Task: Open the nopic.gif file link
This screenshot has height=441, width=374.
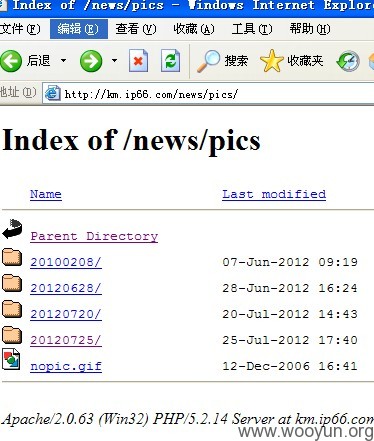Action: [x=66, y=366]
